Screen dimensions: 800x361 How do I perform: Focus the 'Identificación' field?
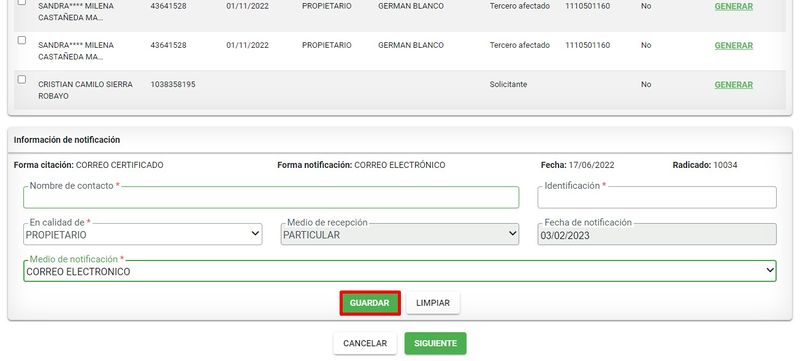(x=657, y=197)
